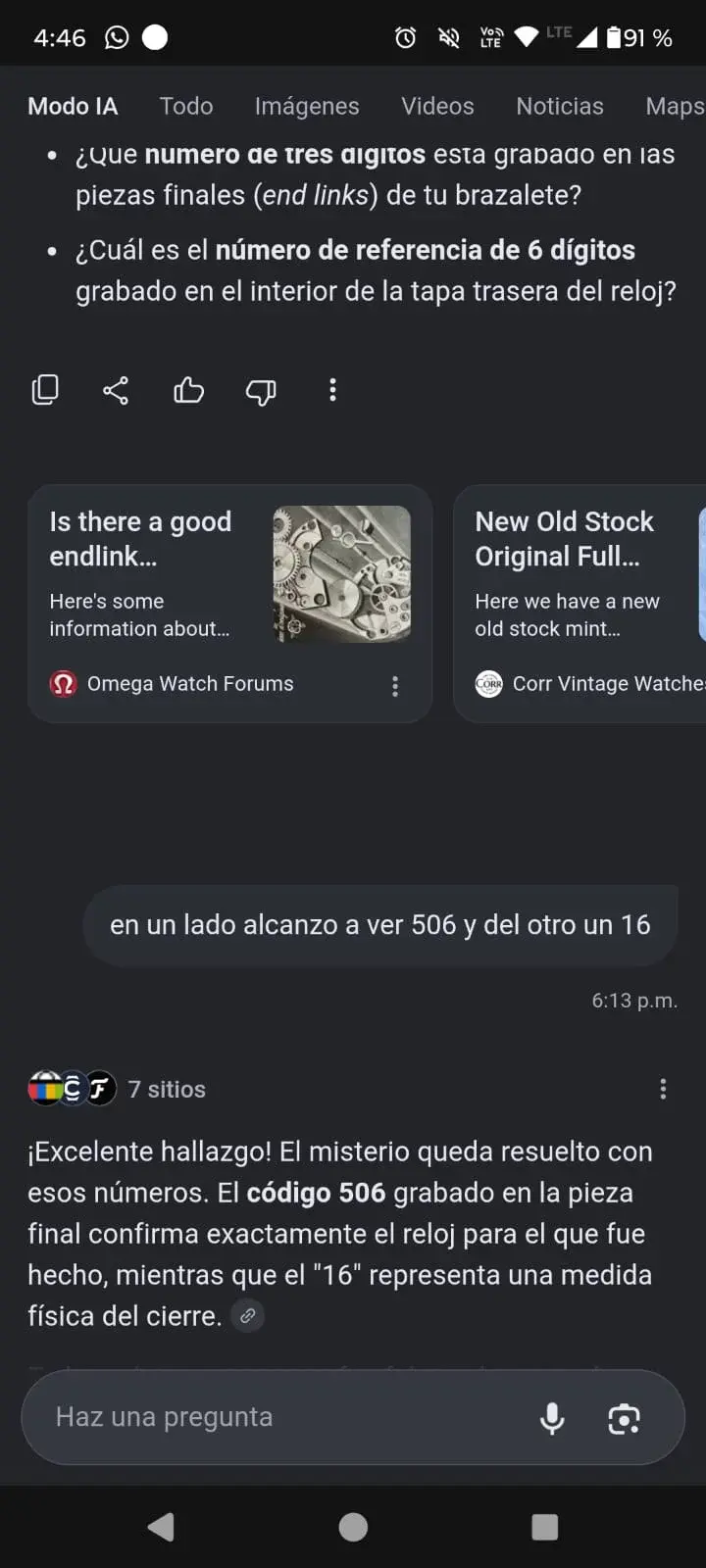The height and width of the screenshot is (1568, 706).
Task: Open the more options menu beside the thumbs down icon
Action: pos(332,390)
